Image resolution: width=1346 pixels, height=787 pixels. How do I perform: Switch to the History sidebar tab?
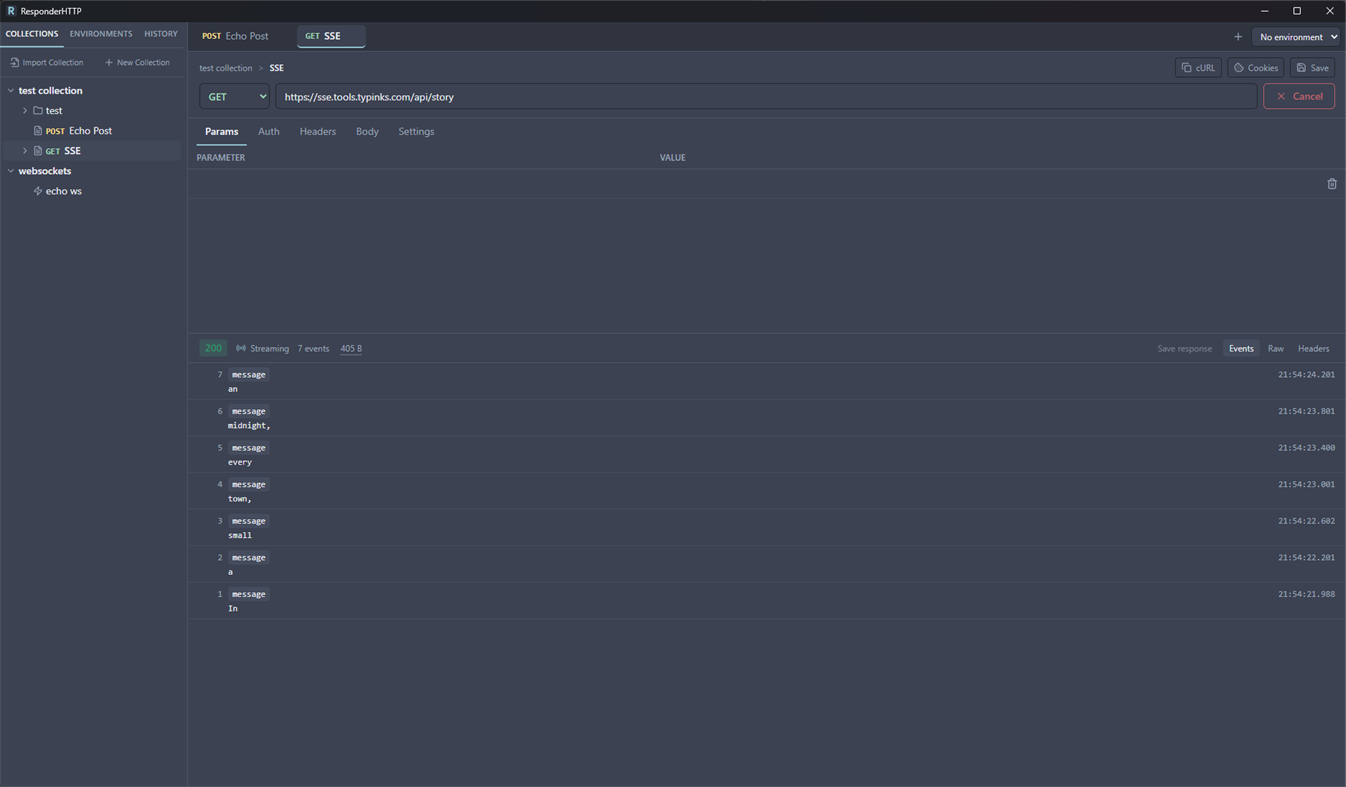pyautogui.click(x=161, y=34)
